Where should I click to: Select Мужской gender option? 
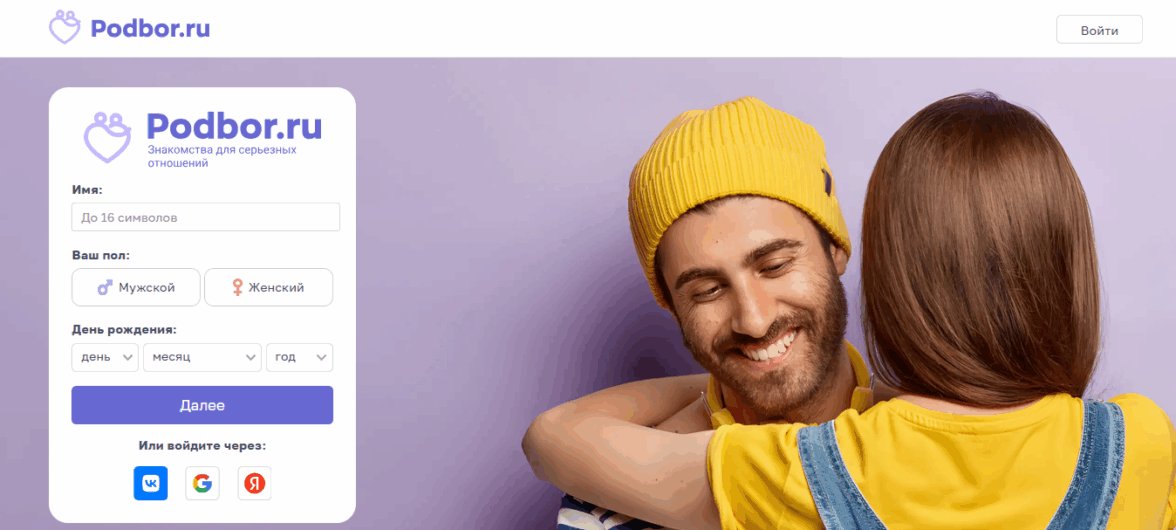pyautogui.click(x=136, y=287)
